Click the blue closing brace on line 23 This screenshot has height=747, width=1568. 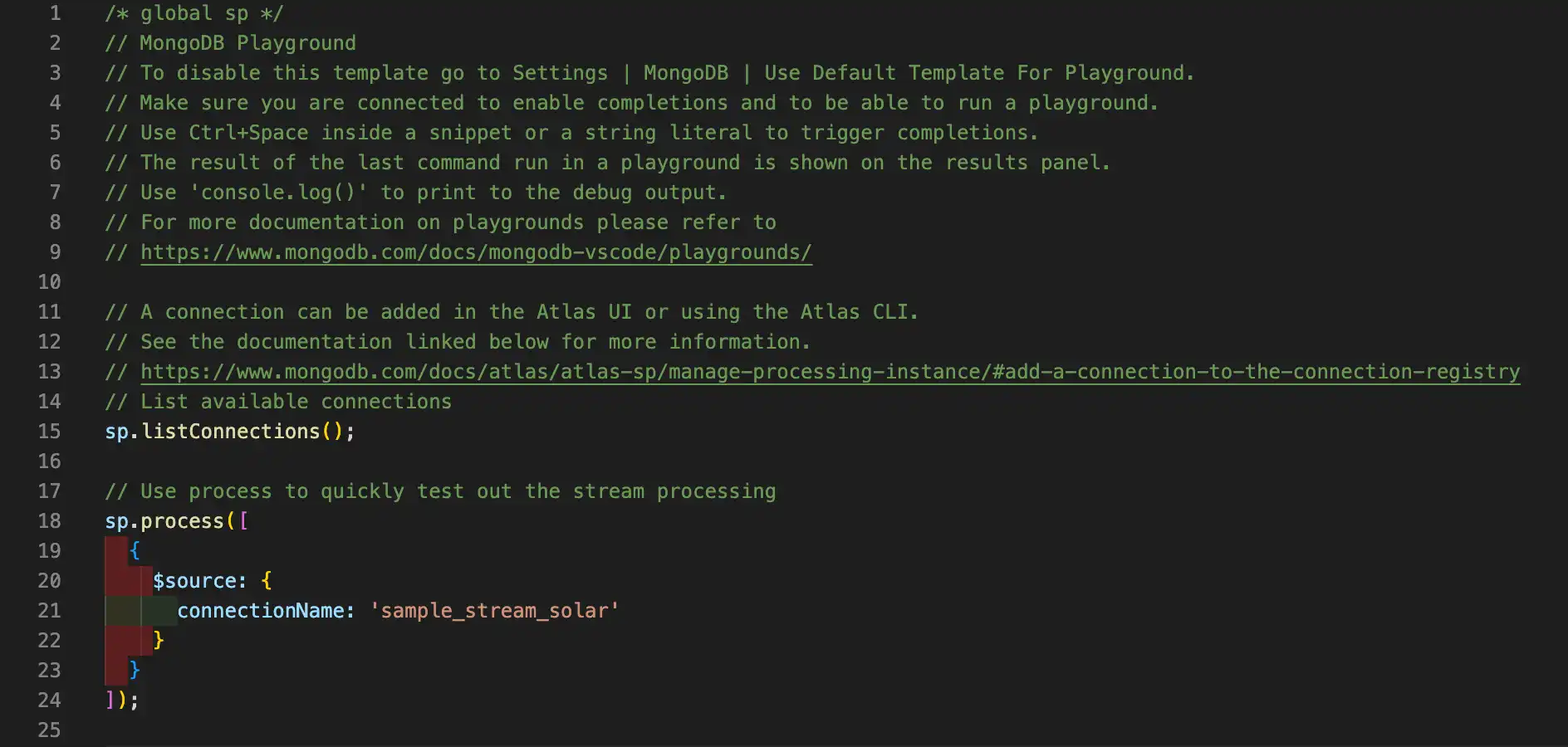point(135,671)
